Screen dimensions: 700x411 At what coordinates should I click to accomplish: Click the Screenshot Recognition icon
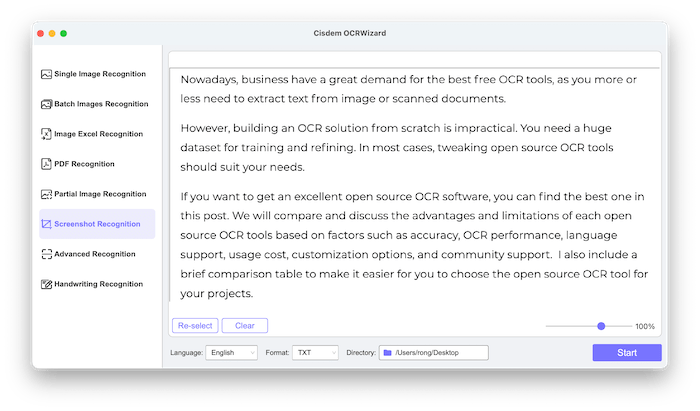pos(46,224)
